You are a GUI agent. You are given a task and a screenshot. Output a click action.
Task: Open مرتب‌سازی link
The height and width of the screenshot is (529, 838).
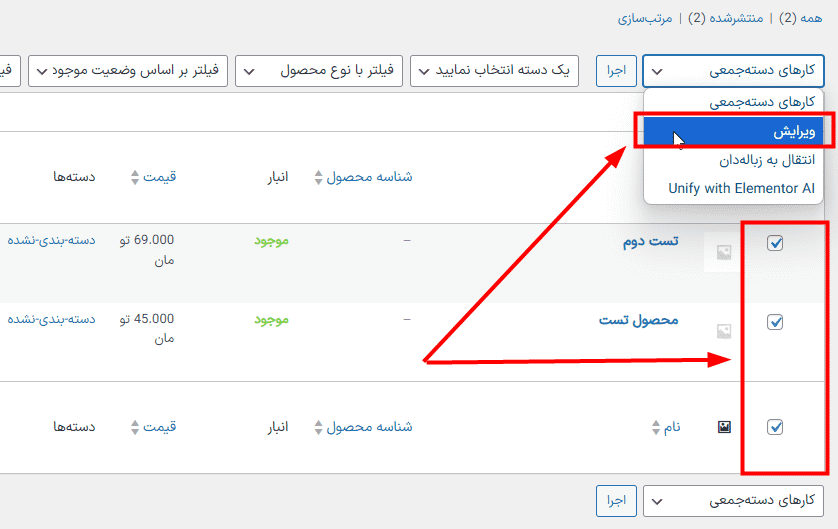click(645, 18)
